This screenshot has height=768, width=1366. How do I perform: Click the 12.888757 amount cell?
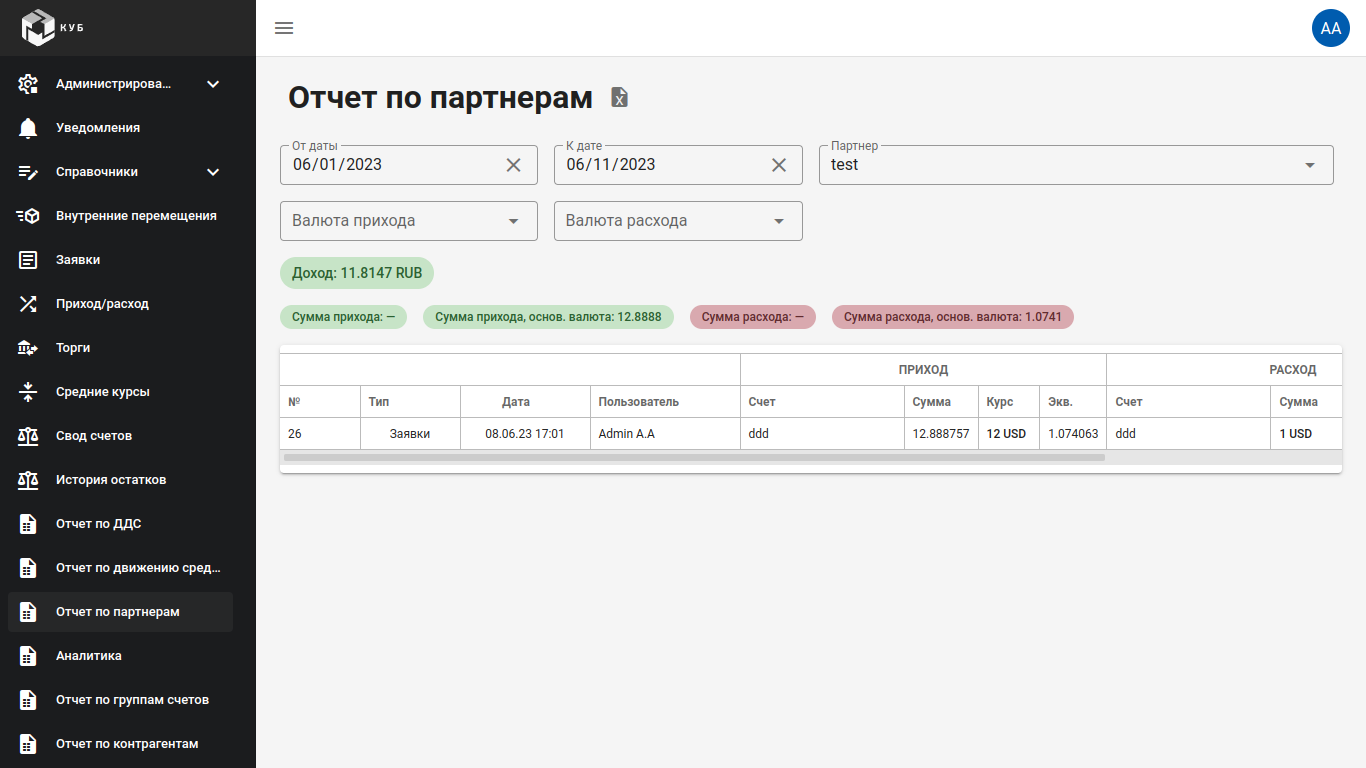tap(941, 434)
